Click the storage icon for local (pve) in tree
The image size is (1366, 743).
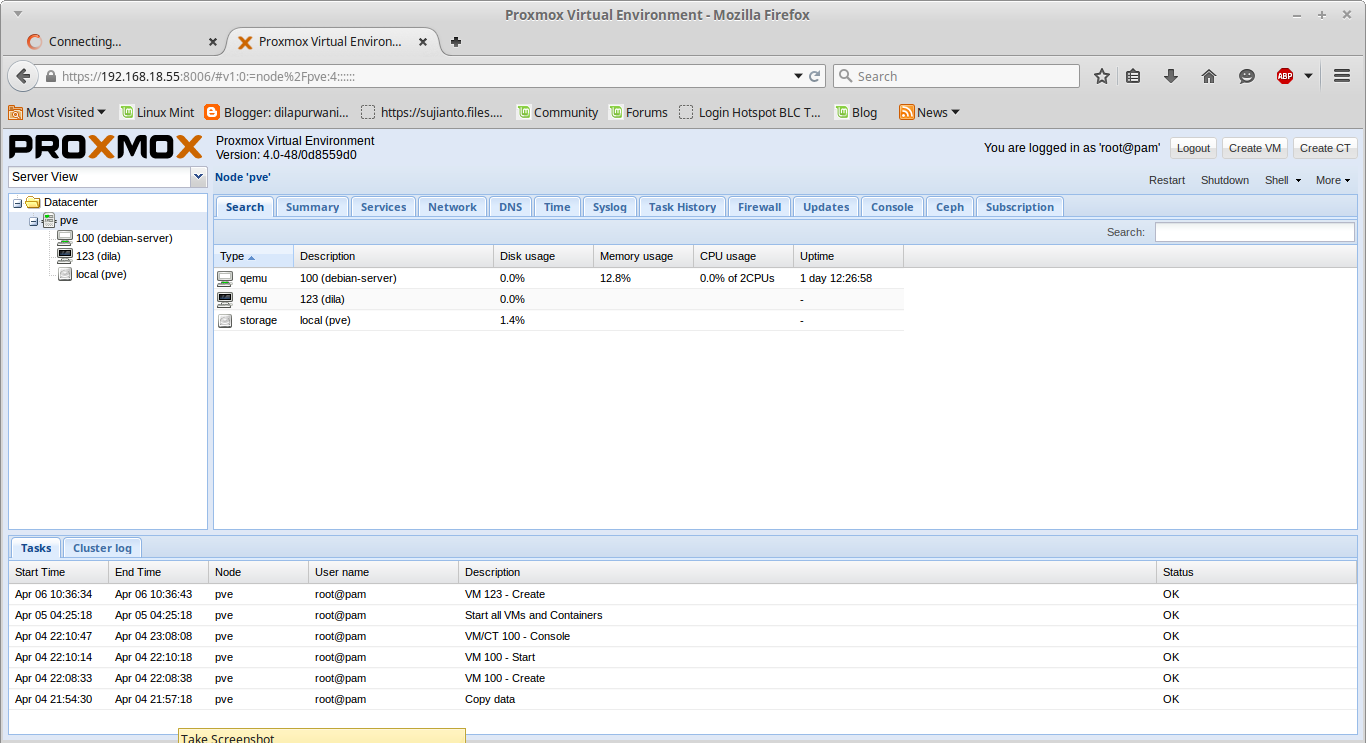click(65, 274)
